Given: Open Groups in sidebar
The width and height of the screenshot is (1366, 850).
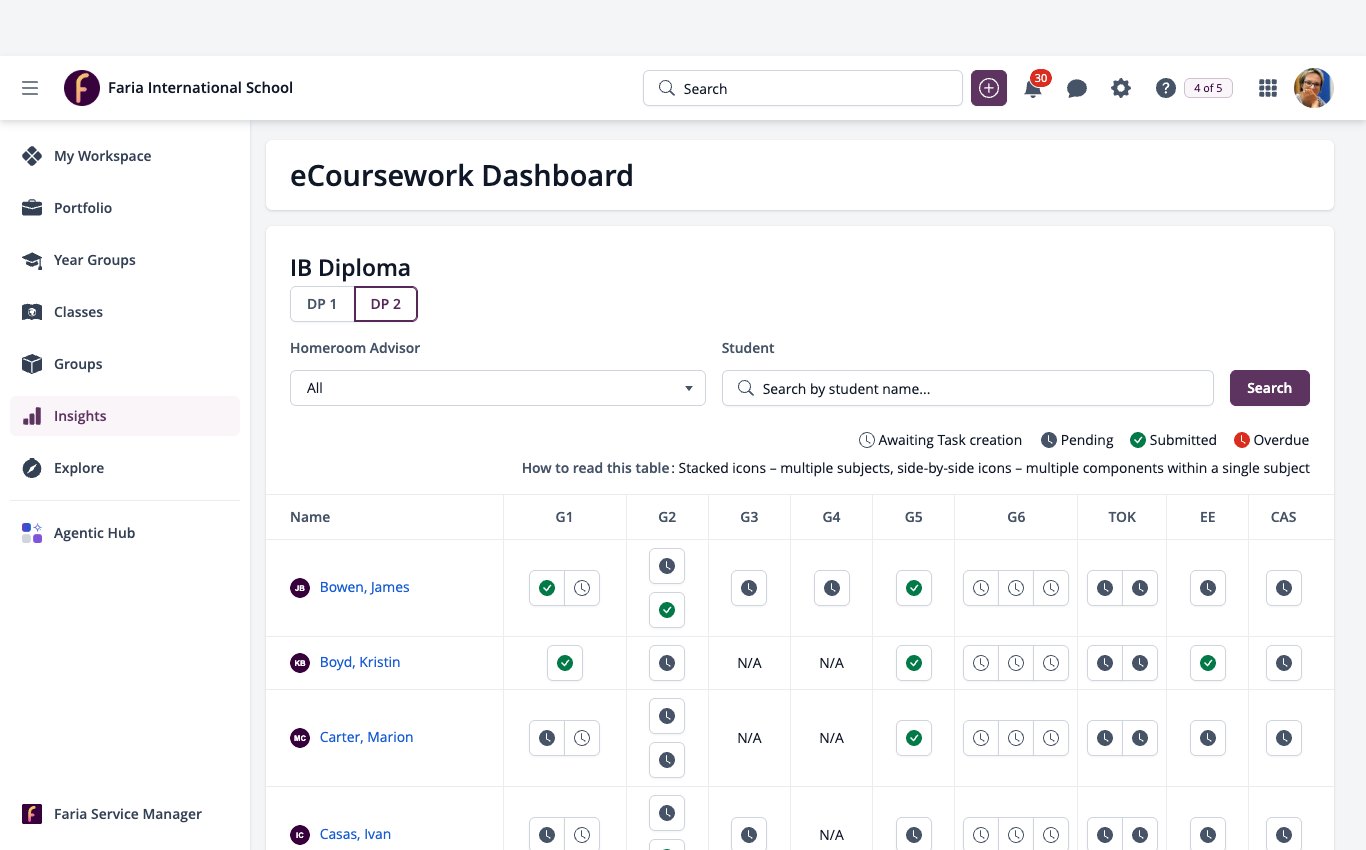Looking at the screenshot, I should point(125,364).
